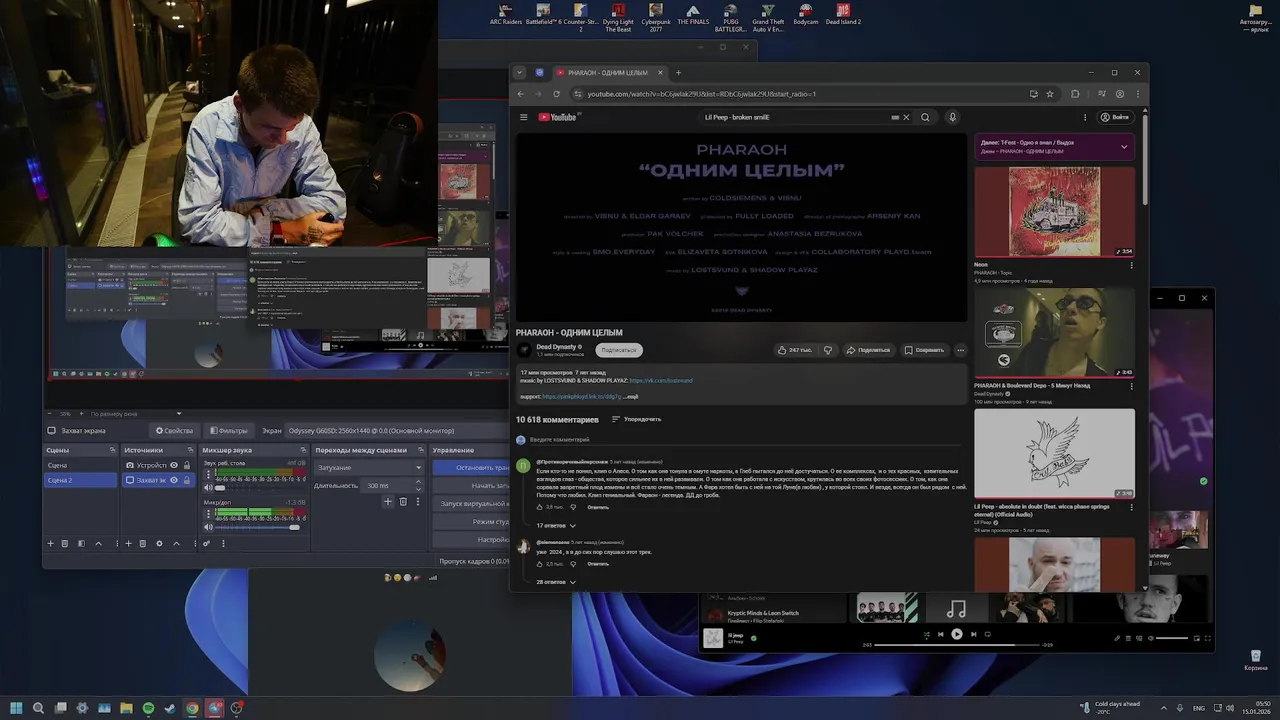1280x720 pixels.
Task: Open Chrome tab search dropdown arrow
Action: tap(519, 72)
